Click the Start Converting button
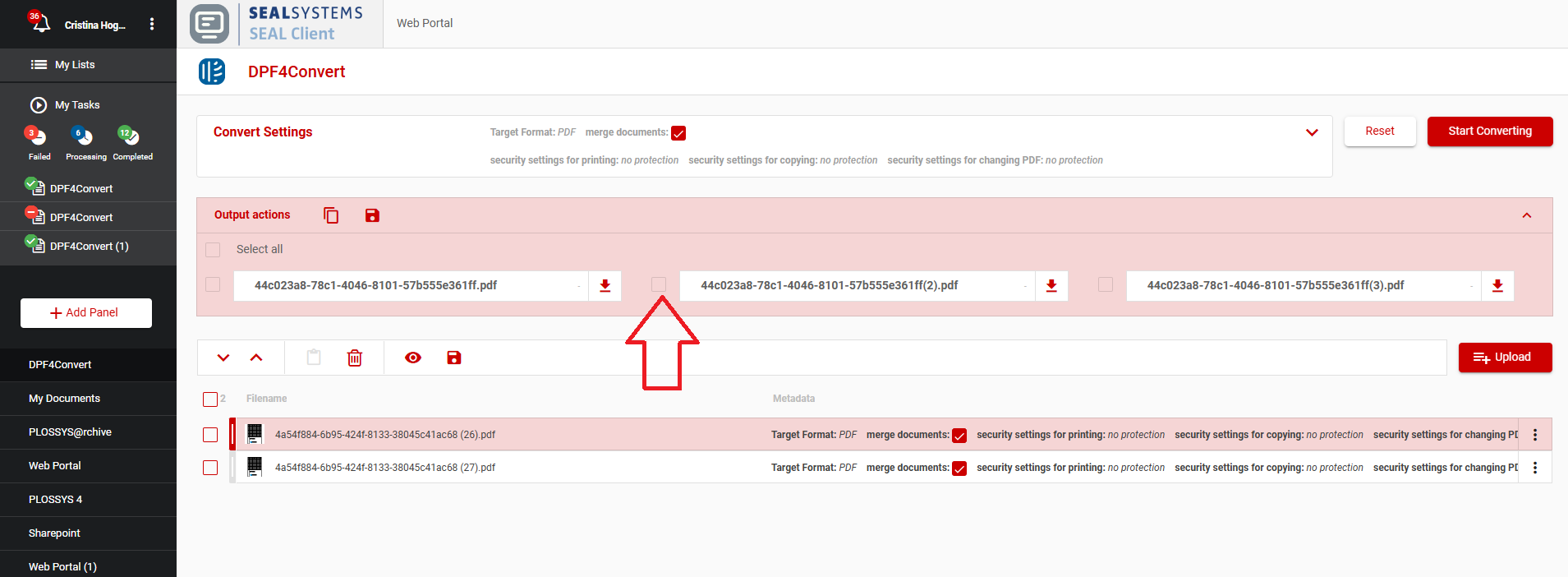The width and height of the screenshot is (1568, 577). [1489, 132]
